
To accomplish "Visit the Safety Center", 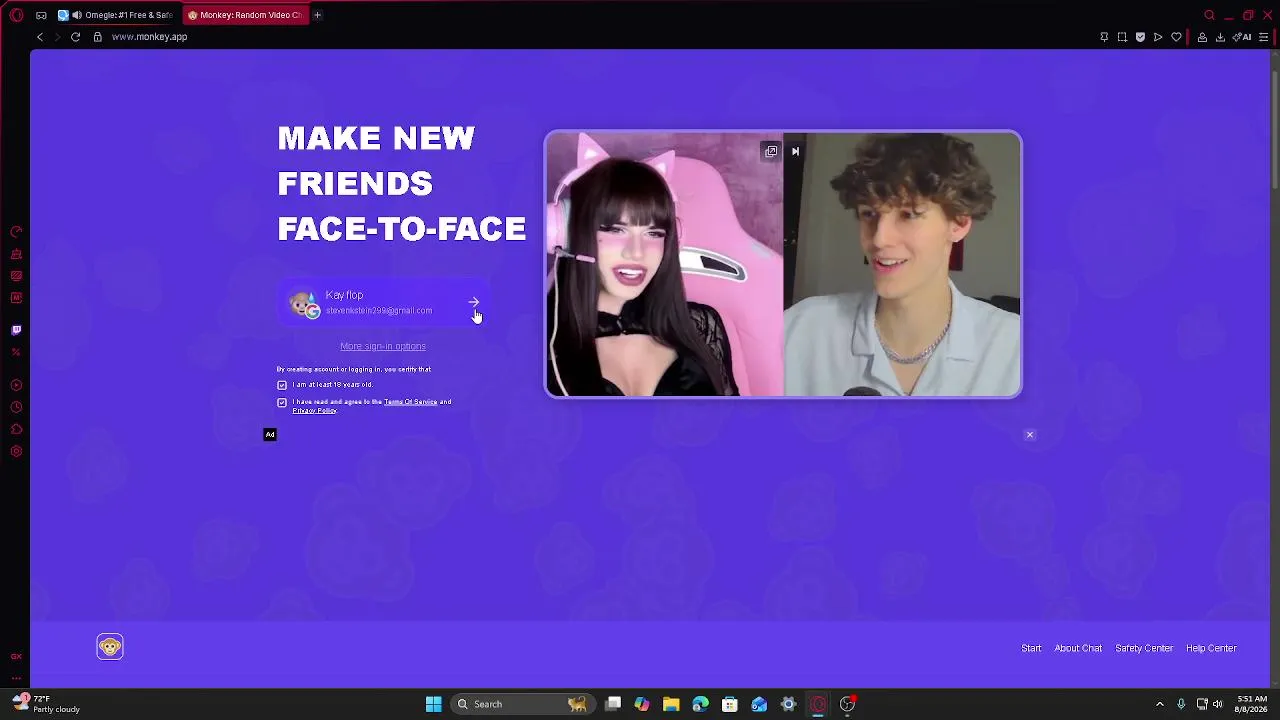I will point(1144,648).
